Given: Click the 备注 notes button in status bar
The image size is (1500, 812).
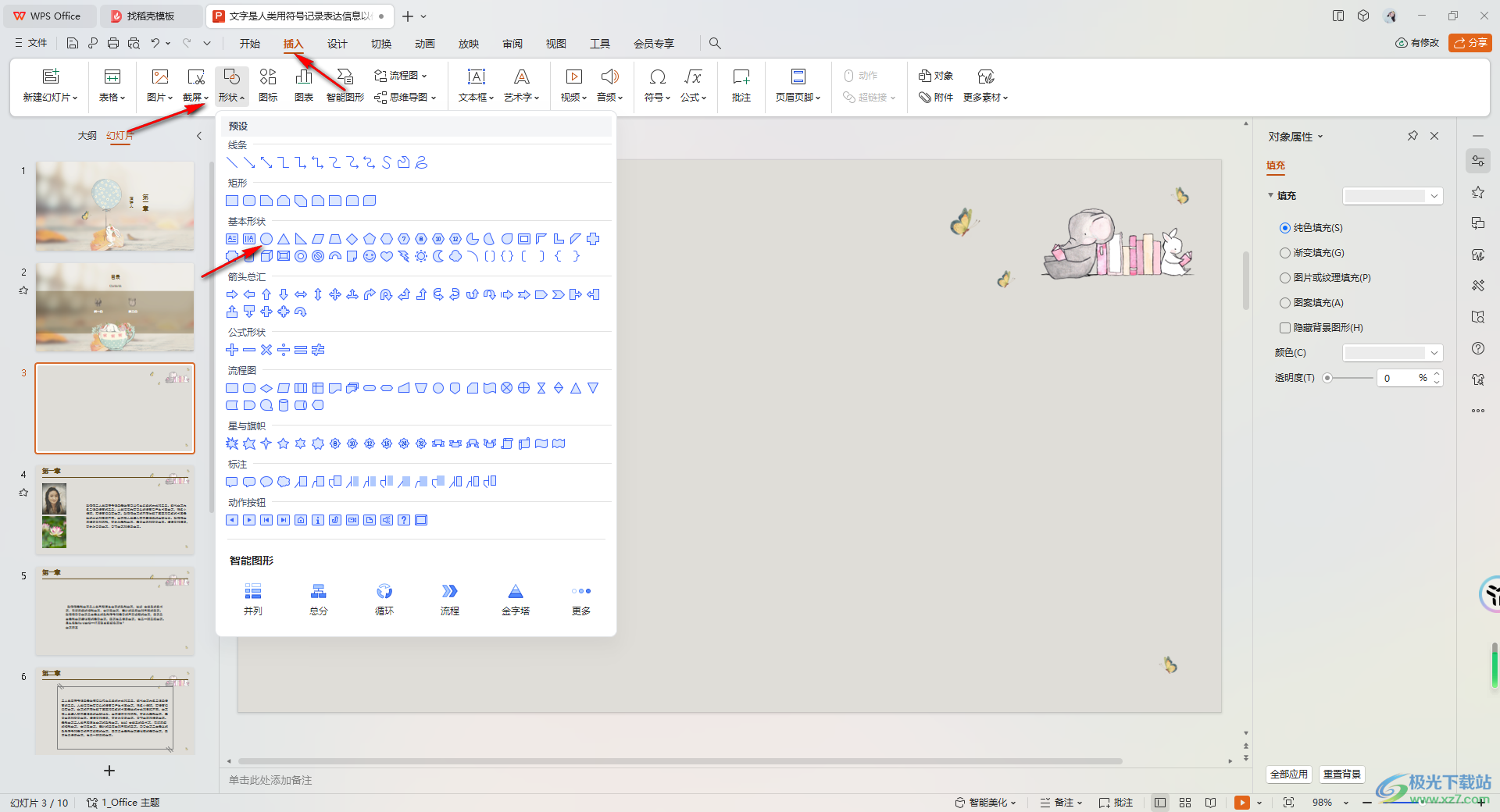Looking at the screenshot, I should [1061, 803].
